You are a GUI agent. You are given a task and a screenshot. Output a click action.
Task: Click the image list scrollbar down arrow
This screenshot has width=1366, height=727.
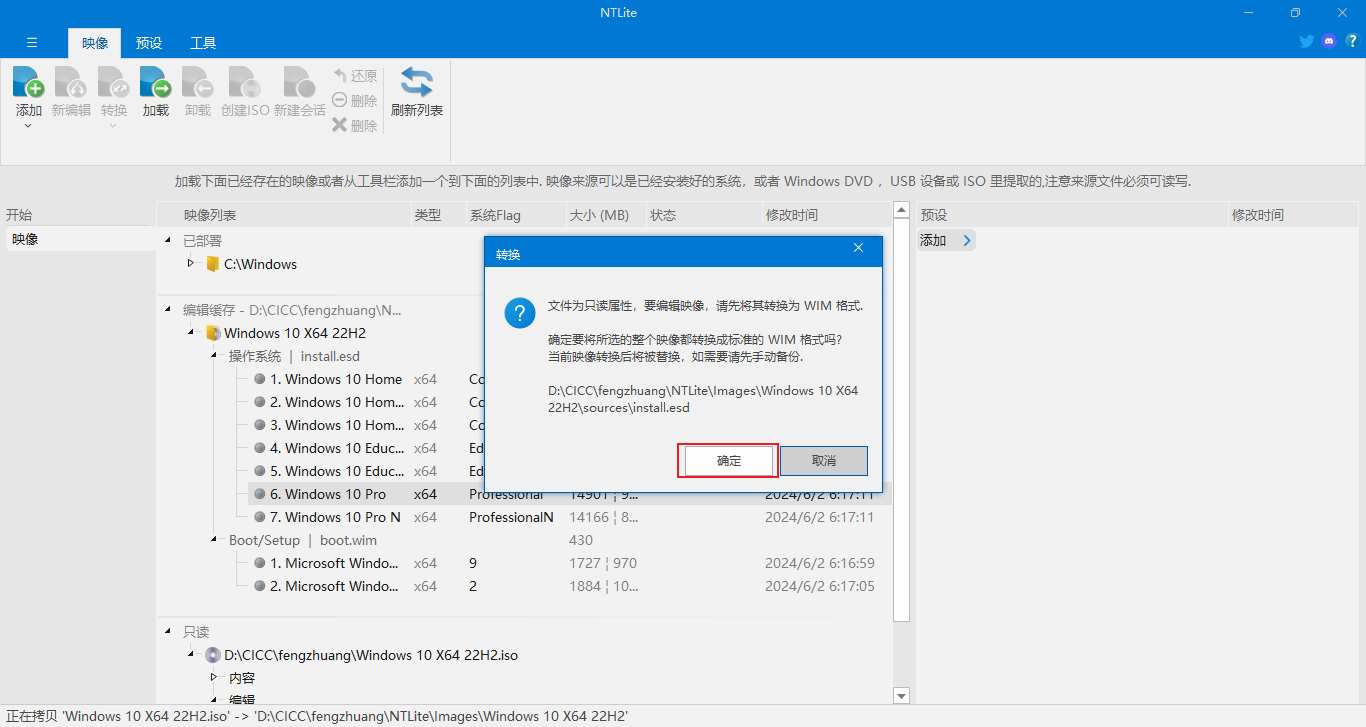tap(901, 695)
